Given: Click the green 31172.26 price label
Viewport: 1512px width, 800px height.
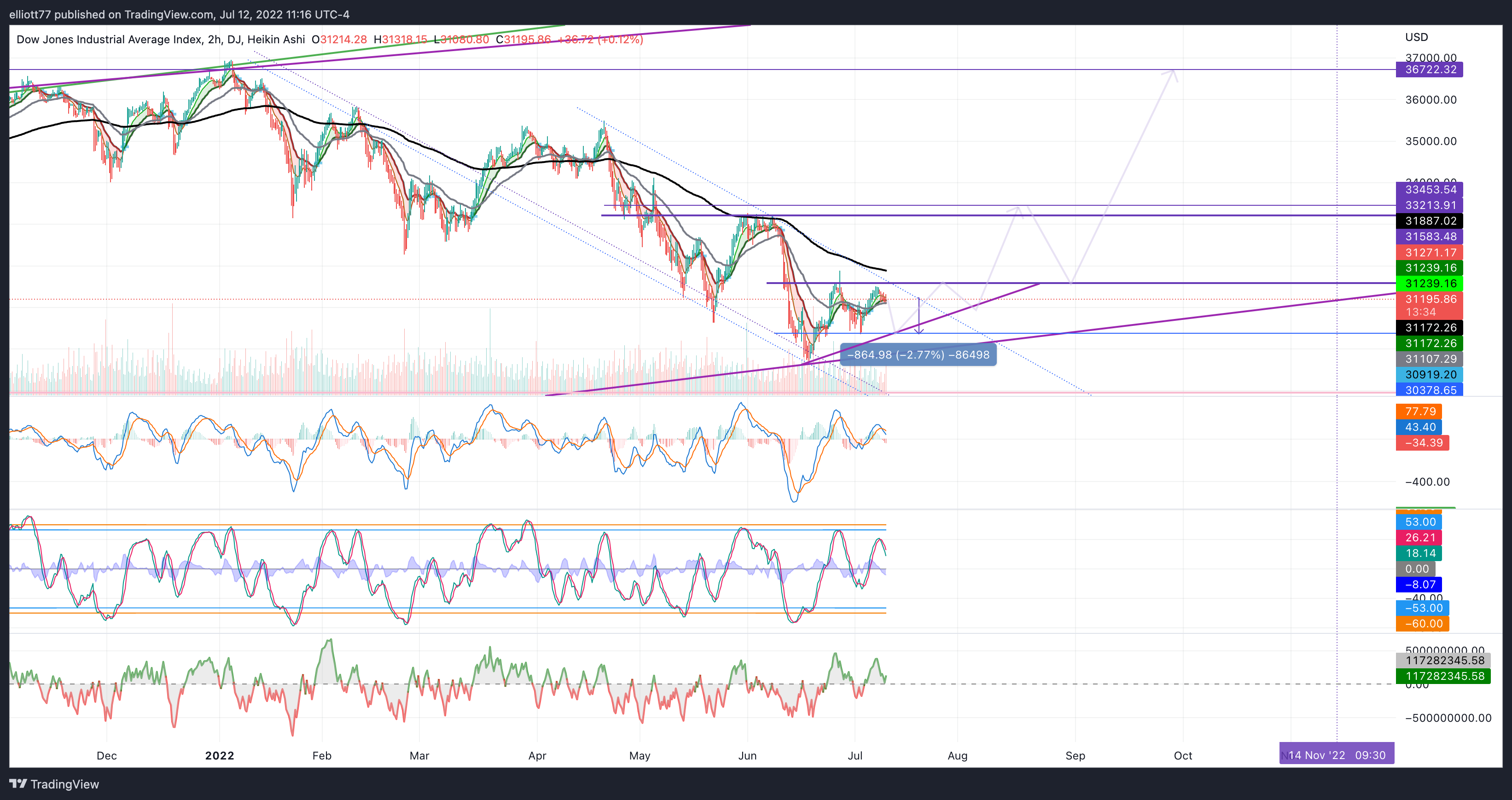Looking at the screenshot, I should (x=1429, y=343).
